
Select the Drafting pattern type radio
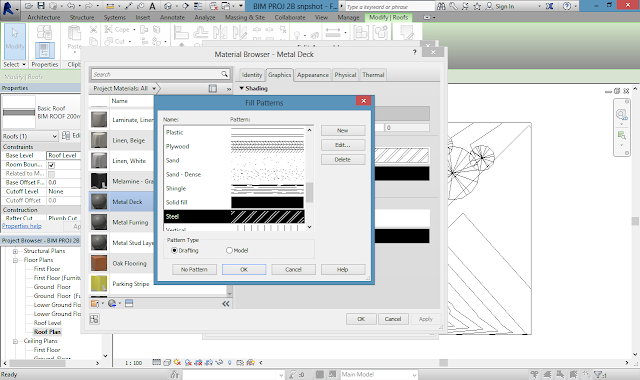174,250
